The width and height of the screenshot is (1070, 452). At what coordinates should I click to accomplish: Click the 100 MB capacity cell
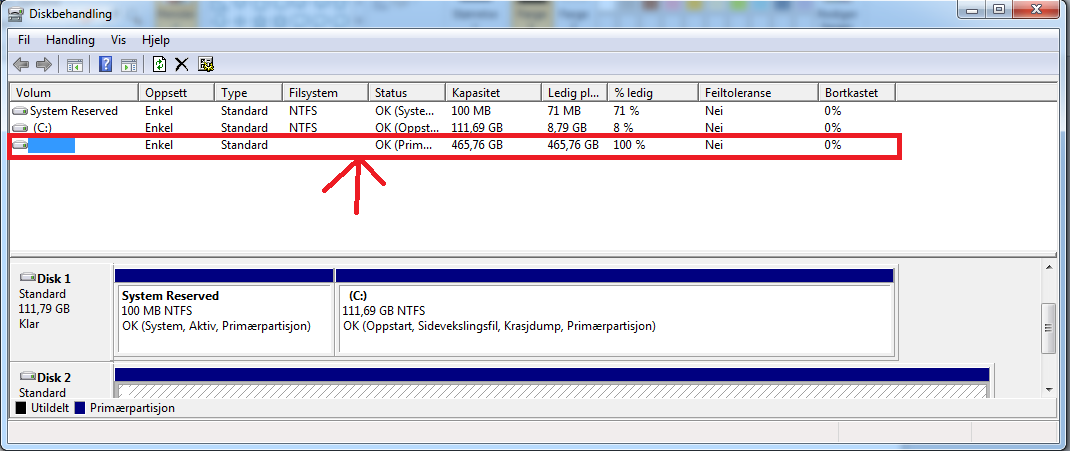pos(469,111)
